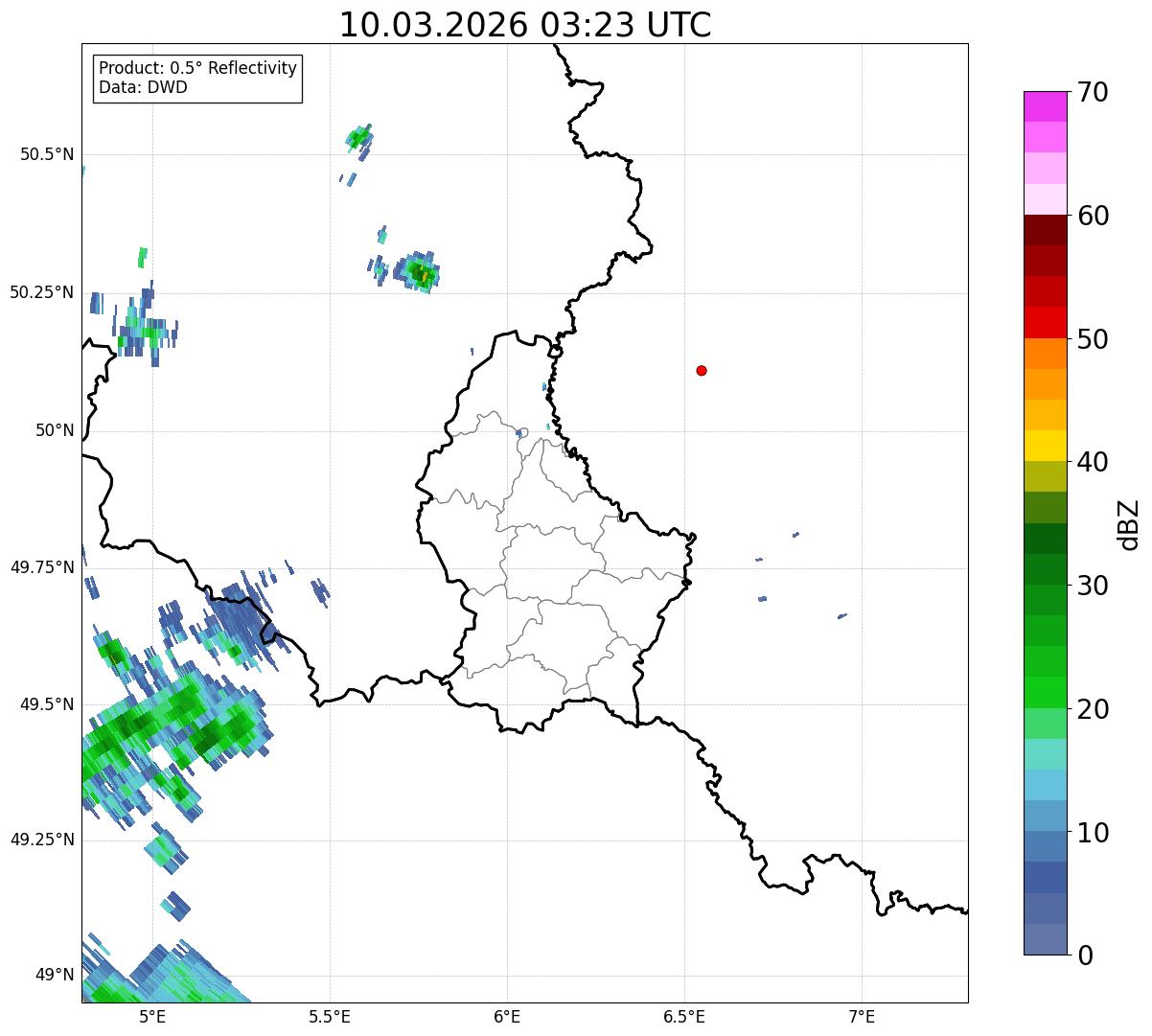Image resolution: width=1152 pixels, height=1036 pixels.
Task: Click the colorbar tick value 70
Action: coord(1093,92)
